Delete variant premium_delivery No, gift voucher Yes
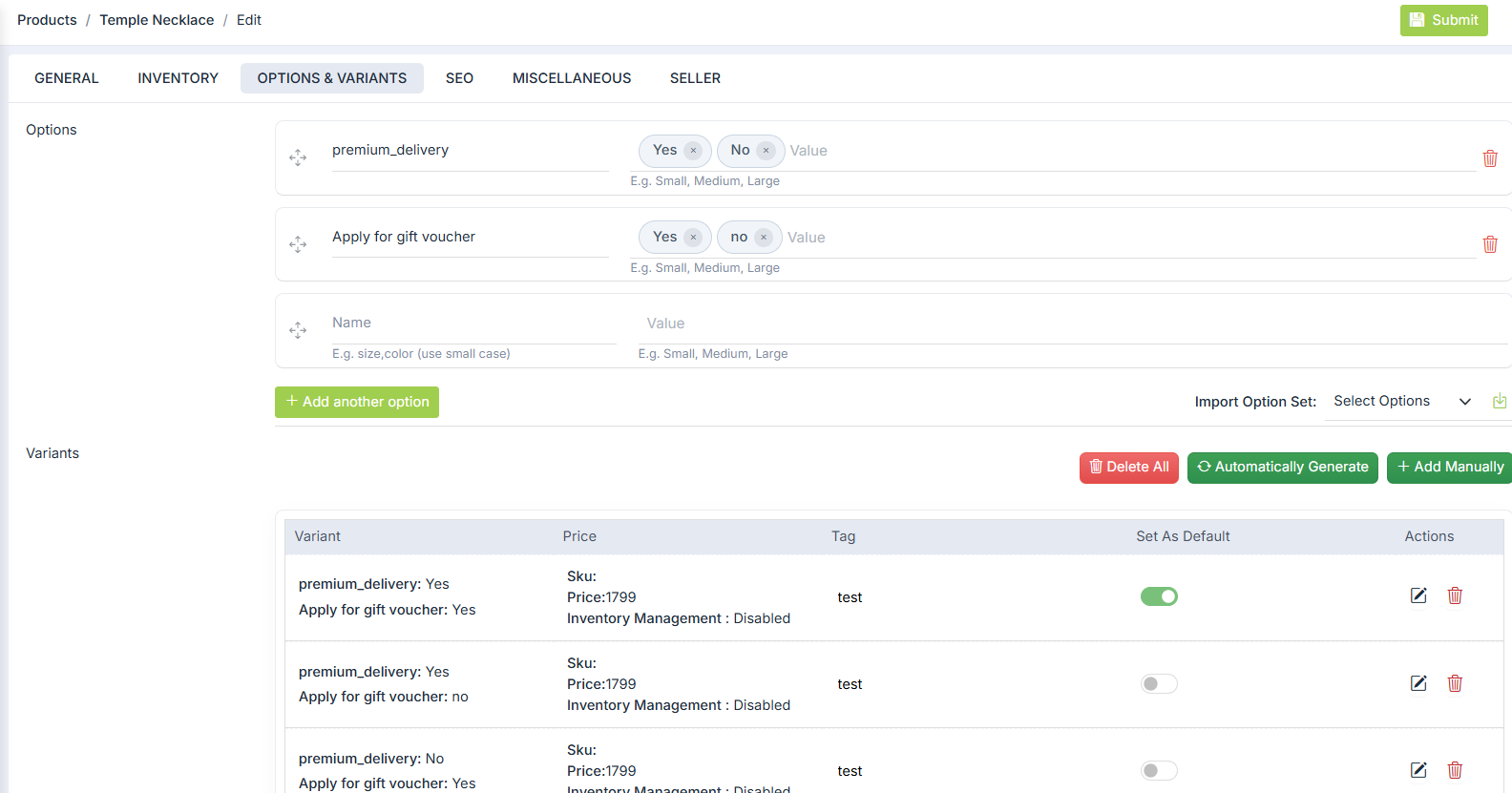Image resolution: width=1512 pixels, height=793 pixels. [1455, 770]
